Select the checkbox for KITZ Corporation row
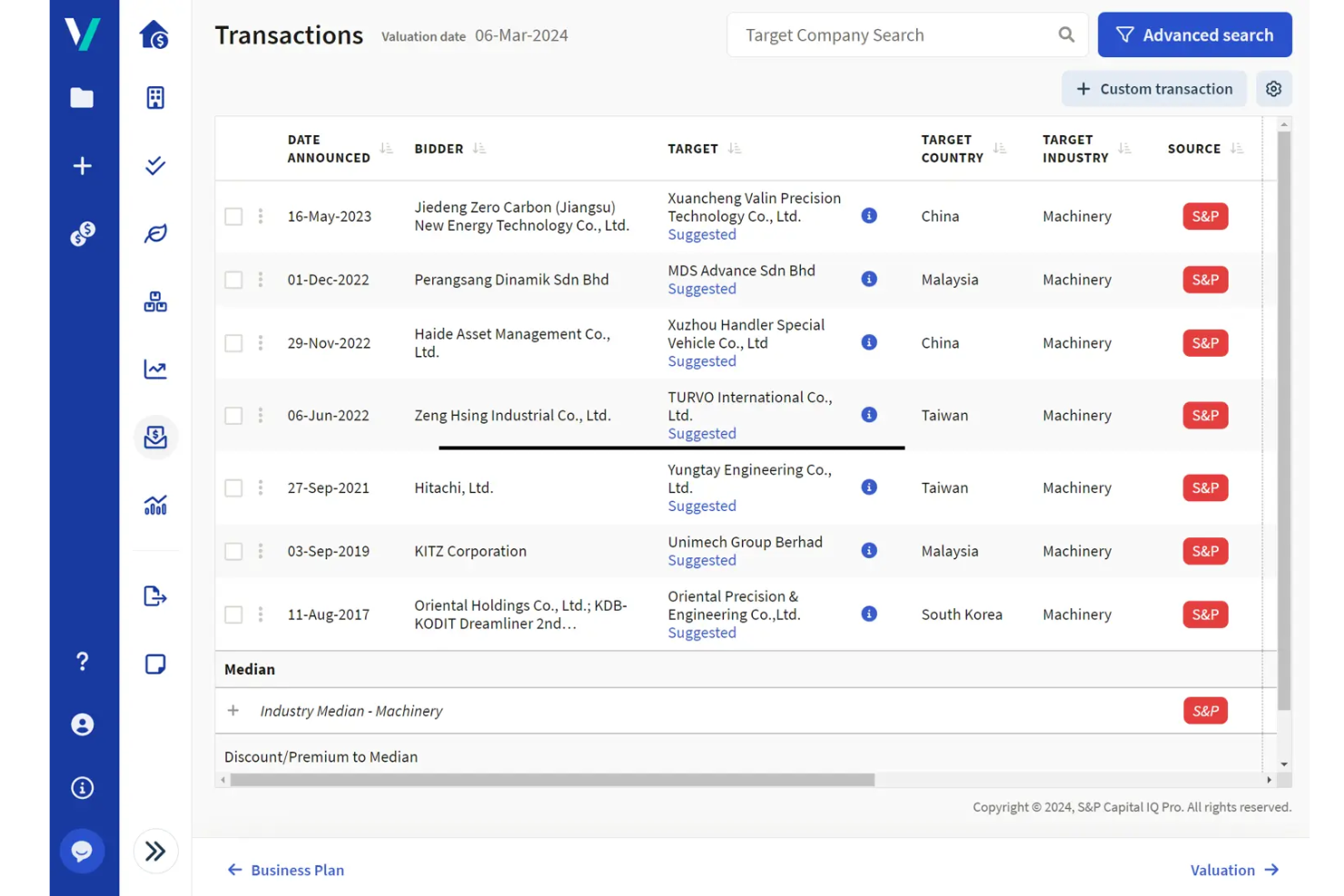1344x896 pixels. [x=233, y=551]
